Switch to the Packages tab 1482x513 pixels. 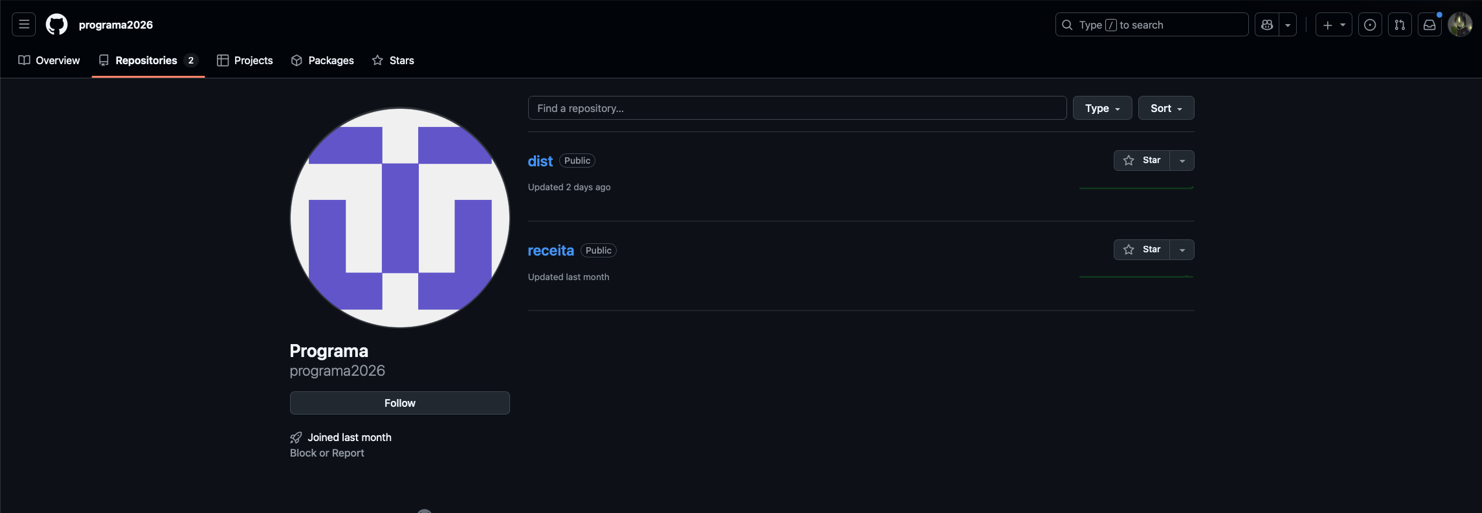[322, 60]
